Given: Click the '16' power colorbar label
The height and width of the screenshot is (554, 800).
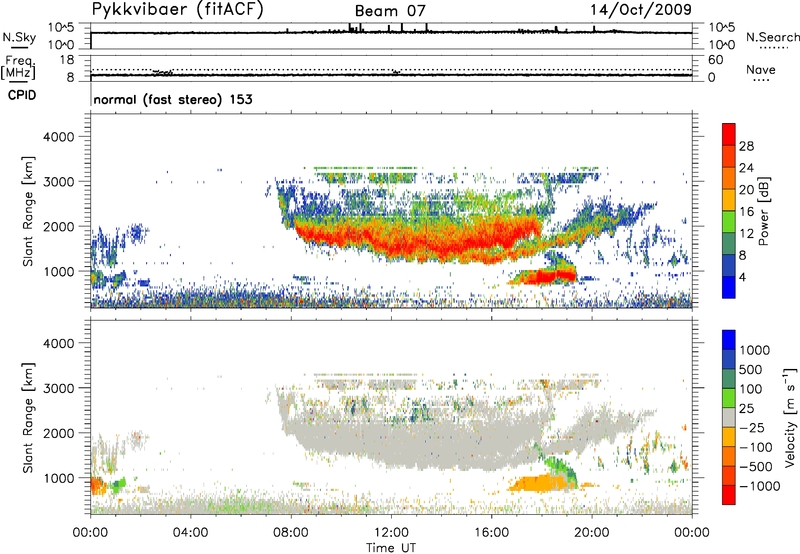Looking at the screenshot, I should pos(746,212).
